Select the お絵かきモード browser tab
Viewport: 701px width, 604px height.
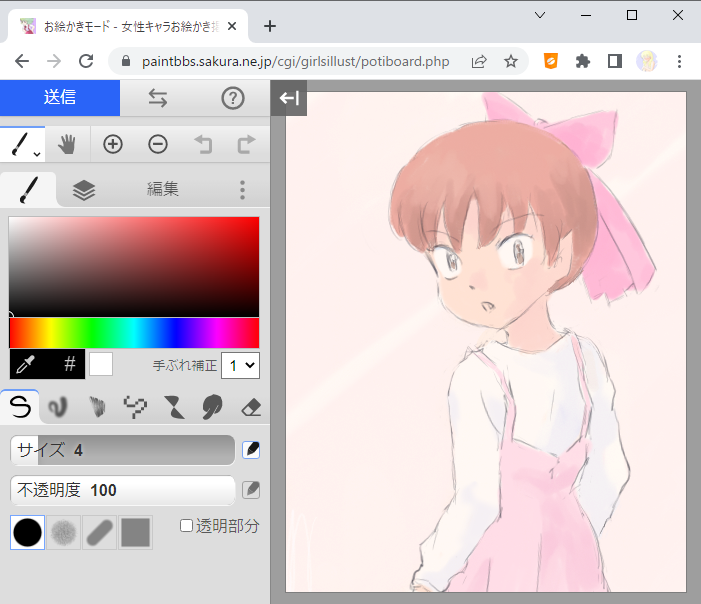click(x=128, y=26)
